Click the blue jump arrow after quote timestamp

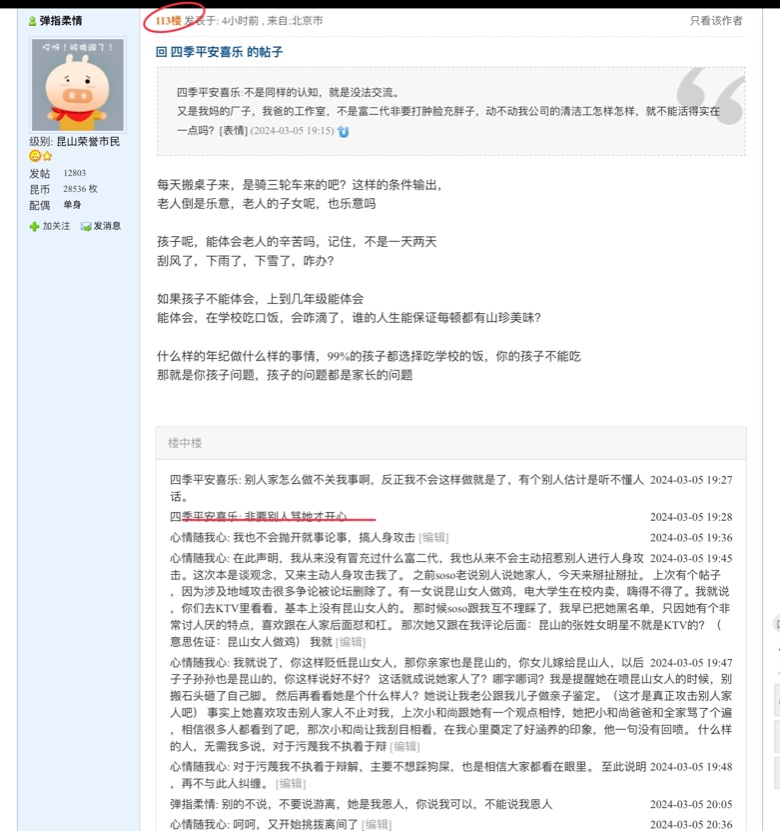[343, 131]
